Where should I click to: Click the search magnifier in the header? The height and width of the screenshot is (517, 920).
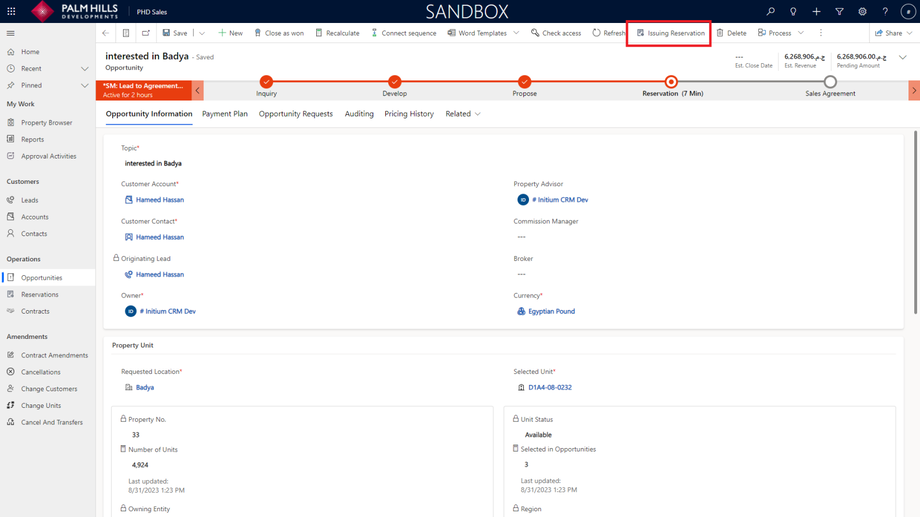(x=770, y=11)
